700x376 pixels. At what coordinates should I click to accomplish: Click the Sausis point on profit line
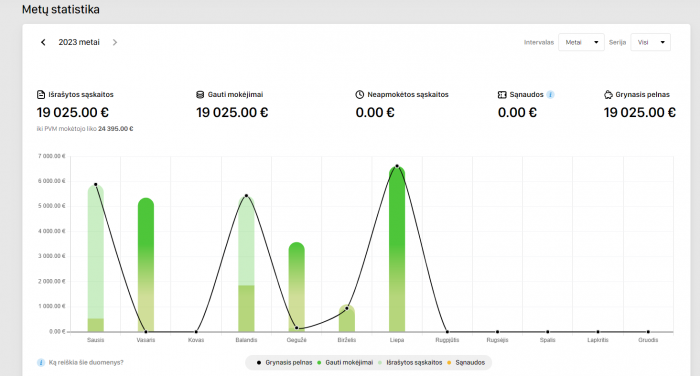click(x=96, y=184)
